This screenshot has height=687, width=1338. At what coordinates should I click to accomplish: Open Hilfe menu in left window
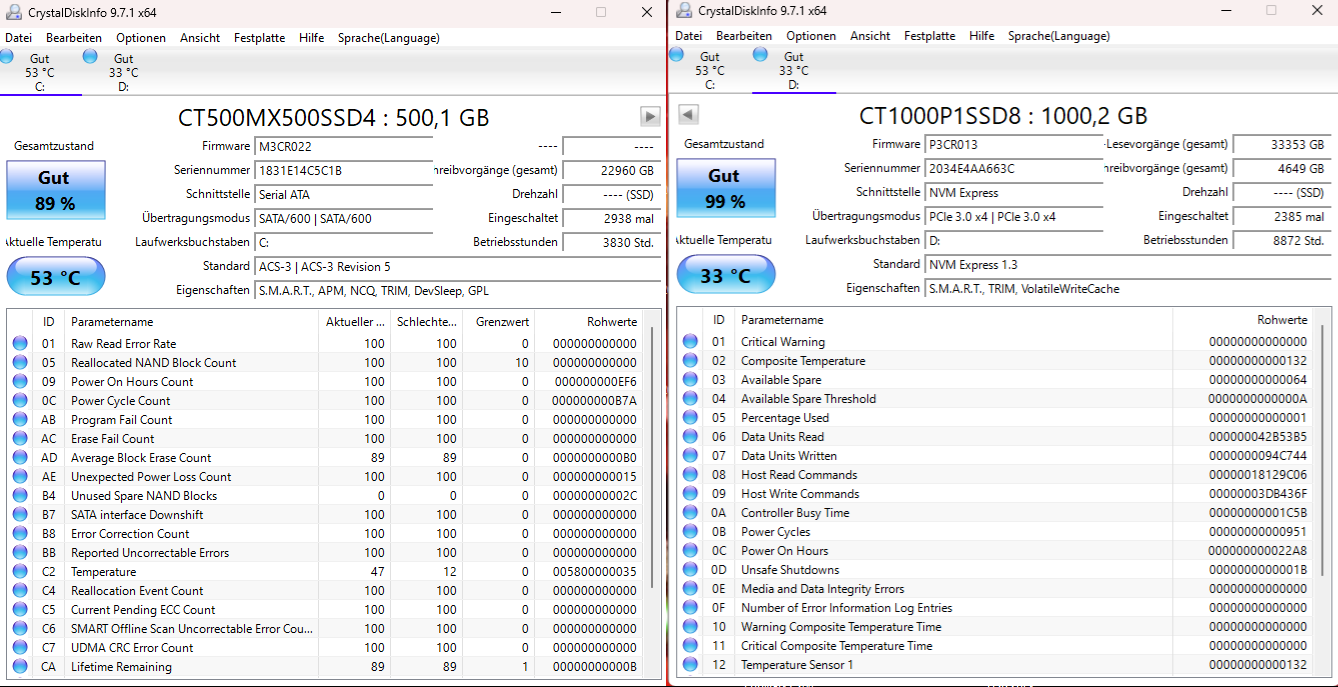311,38
